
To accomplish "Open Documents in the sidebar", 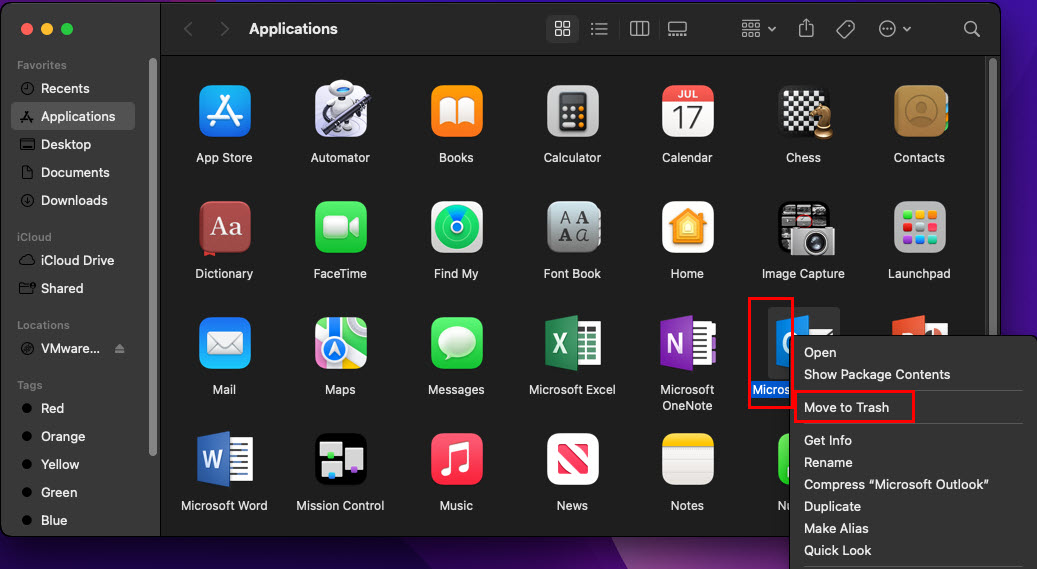I will [x=73, y=173].
